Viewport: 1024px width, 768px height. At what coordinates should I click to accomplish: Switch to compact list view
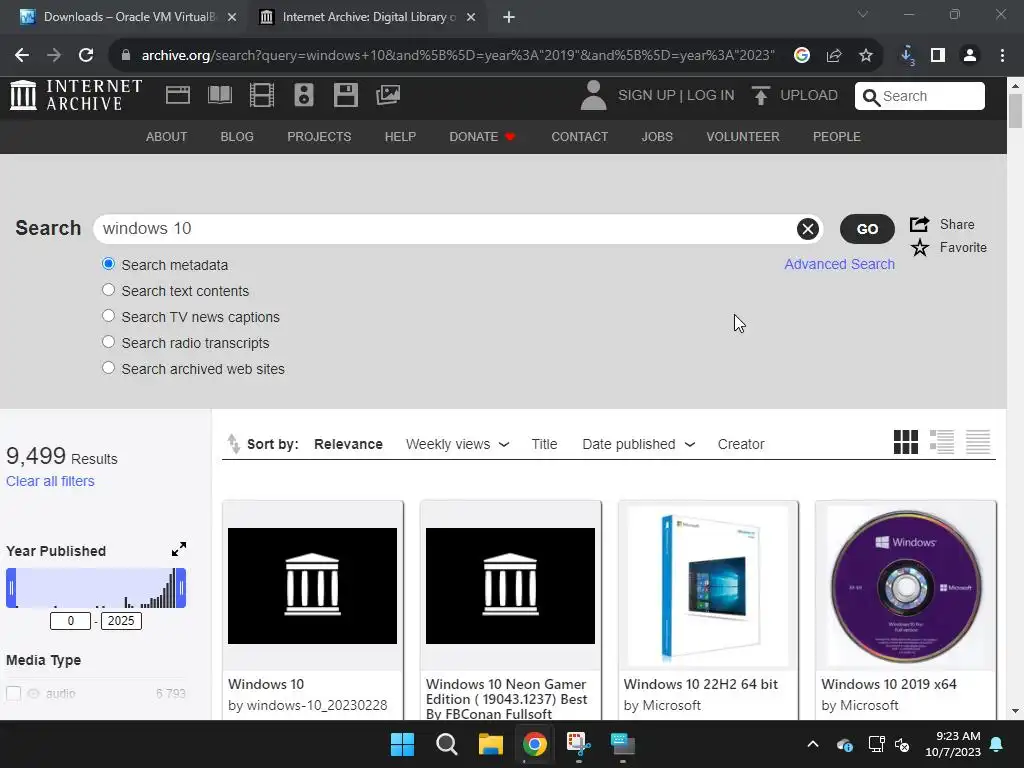click(978, 442)
